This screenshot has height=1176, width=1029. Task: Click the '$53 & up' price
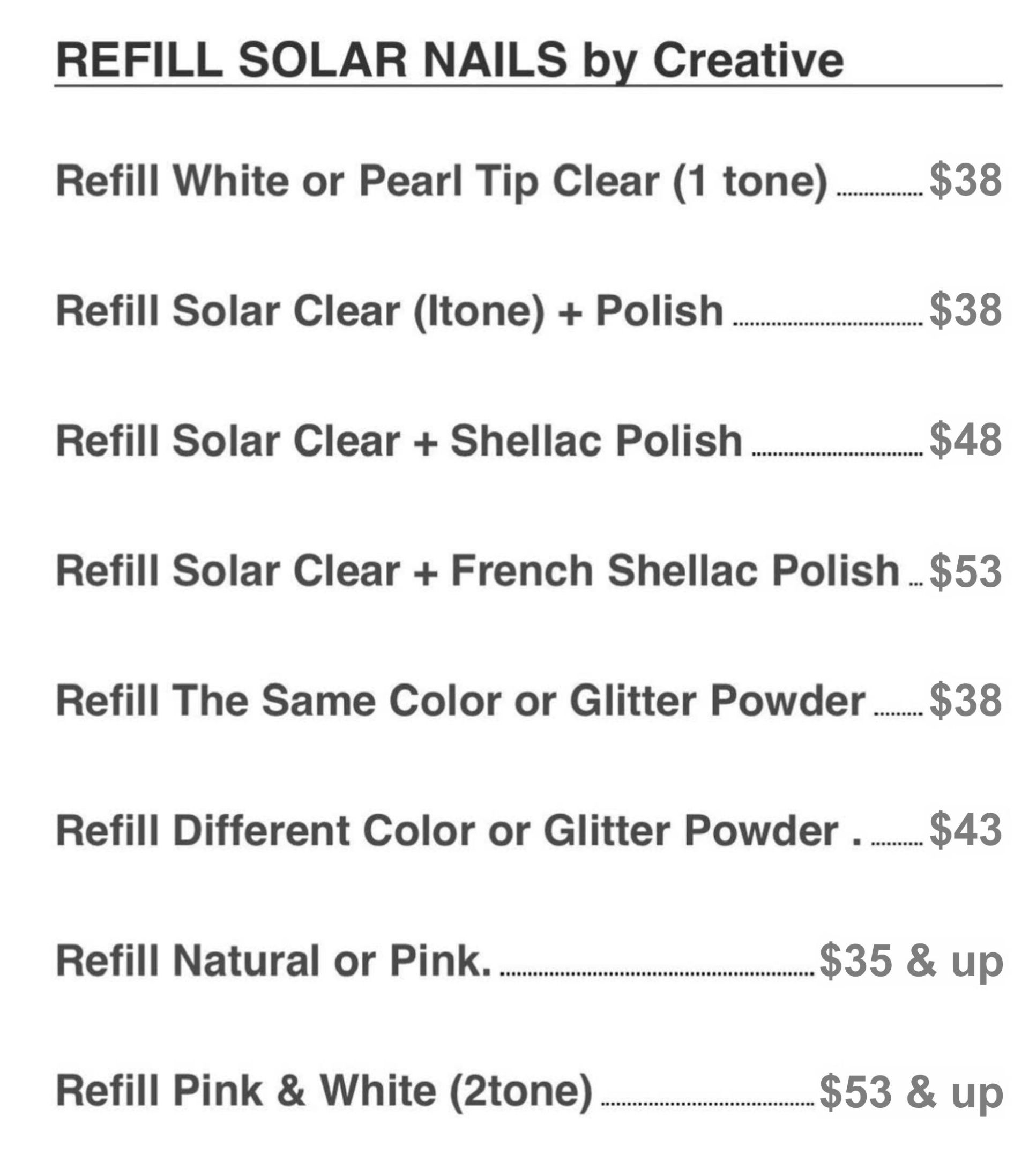(x=911, y=1092)
